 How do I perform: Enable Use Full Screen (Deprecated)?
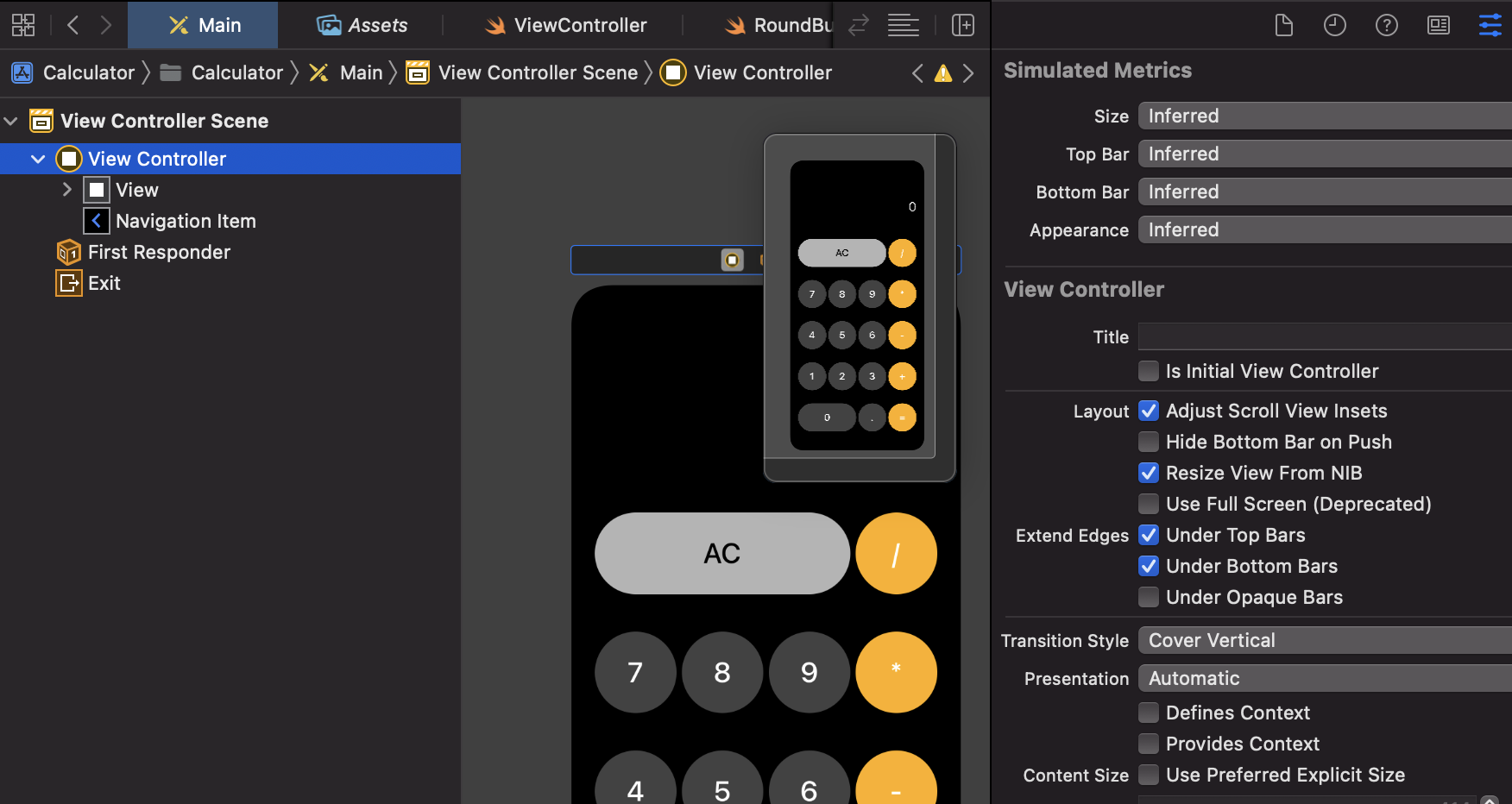point(1149,504)
